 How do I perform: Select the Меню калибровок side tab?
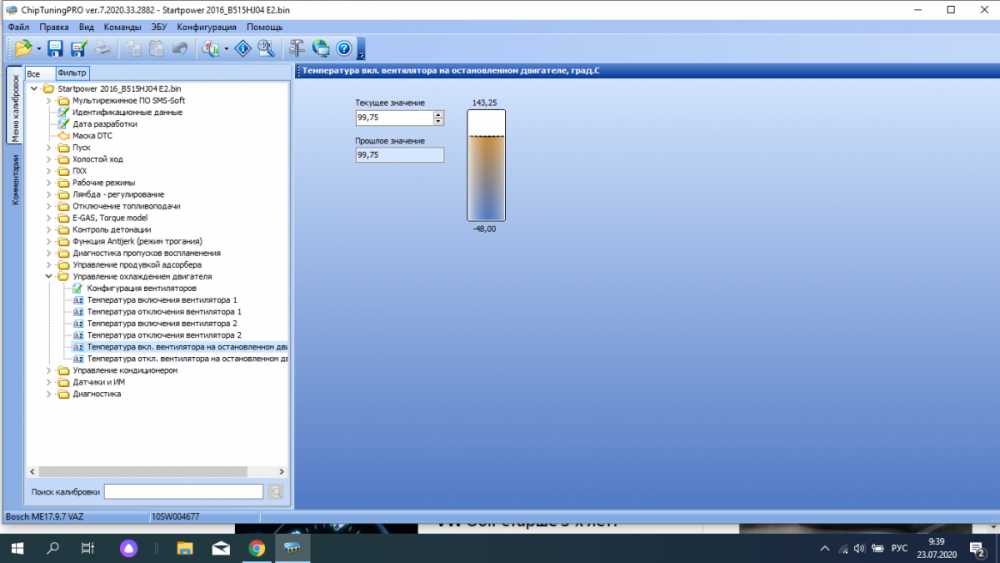(15, 107)
